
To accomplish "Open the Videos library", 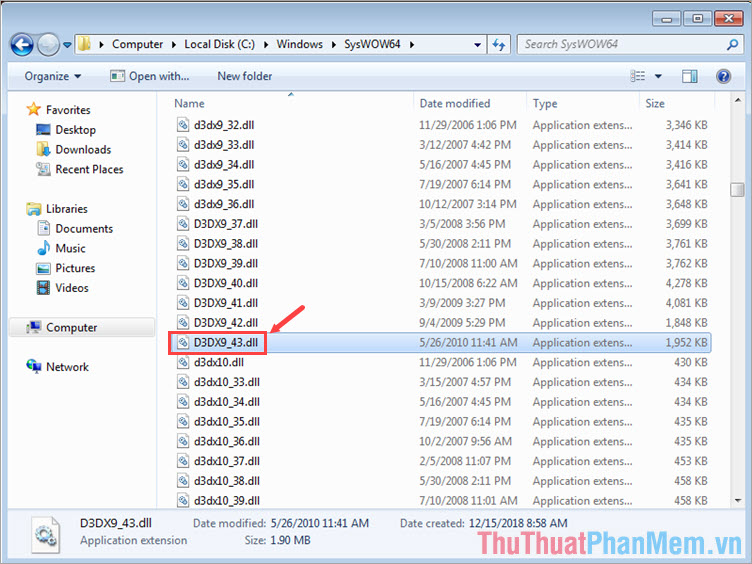I will [62, 288].
